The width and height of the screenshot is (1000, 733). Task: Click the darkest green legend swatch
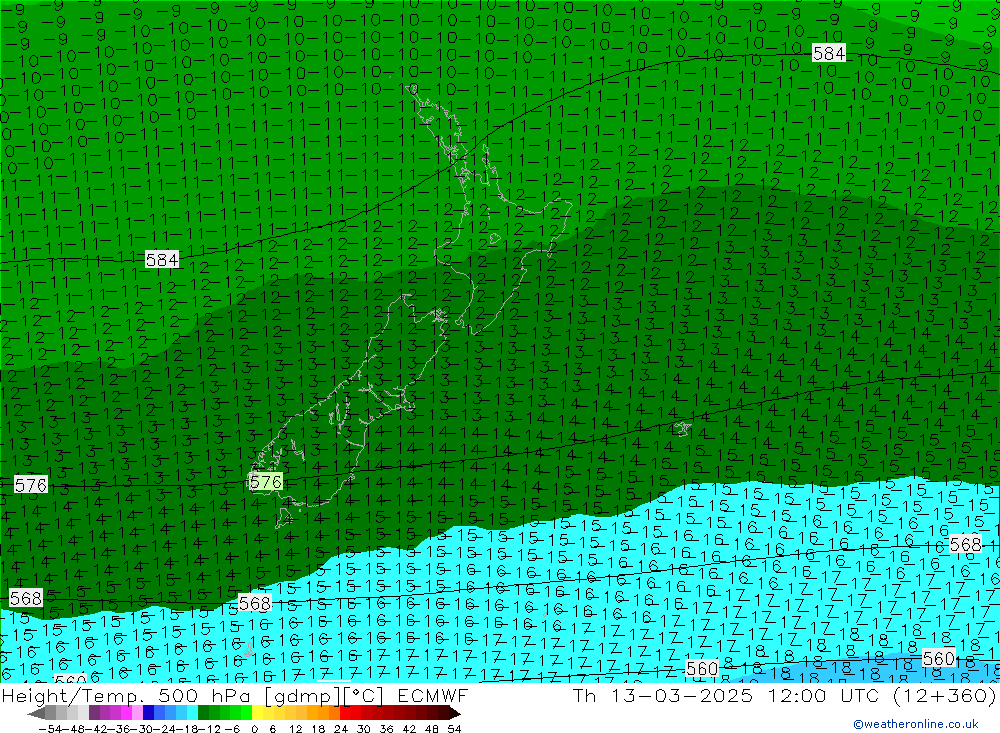203,713
